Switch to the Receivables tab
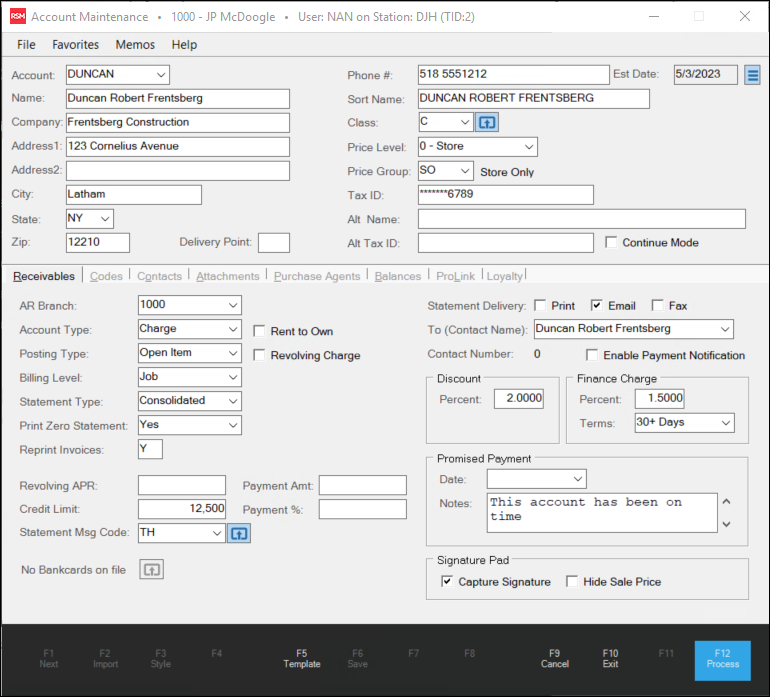The height and width of the screenshot is (697, 770). coord(44,276)
